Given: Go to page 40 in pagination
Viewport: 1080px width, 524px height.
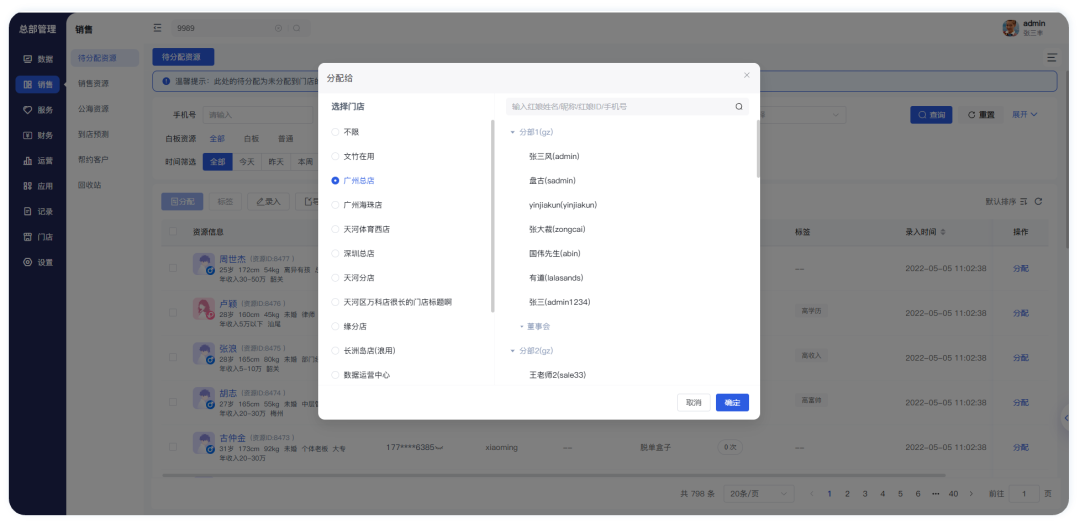Looking at the screenshot, I should [953, 494].
